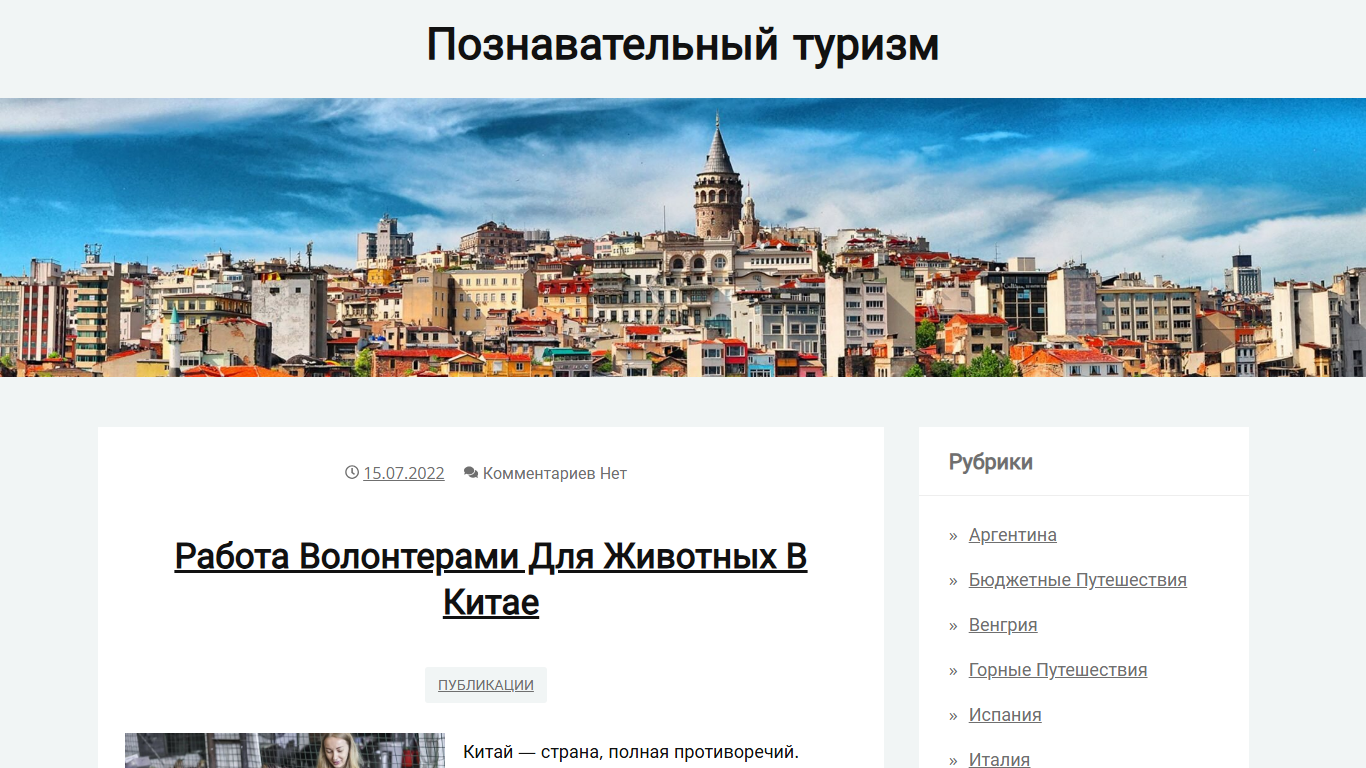Open the Испания category
1366x768 pixels.
point(1005,715)
